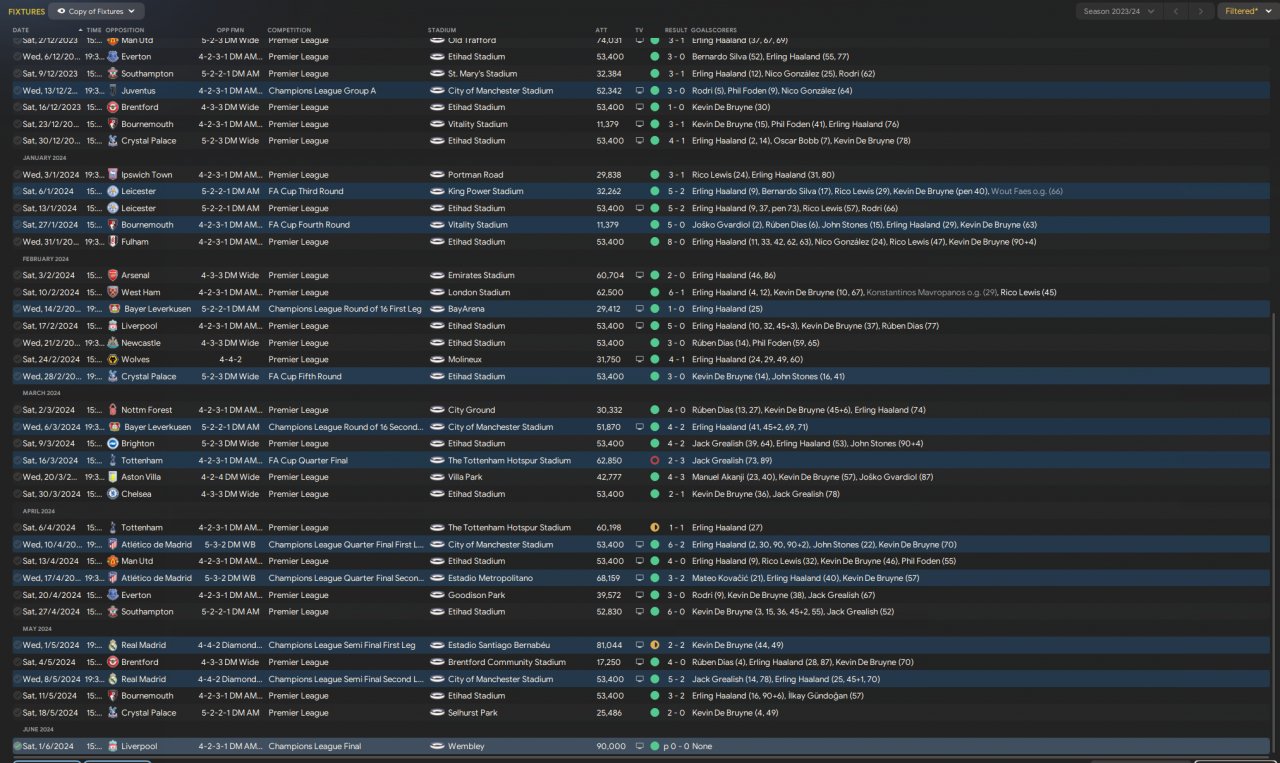The image size is (1280, 763).
Task: Click the Fulham club badge
Action: (x=113, y=242)
